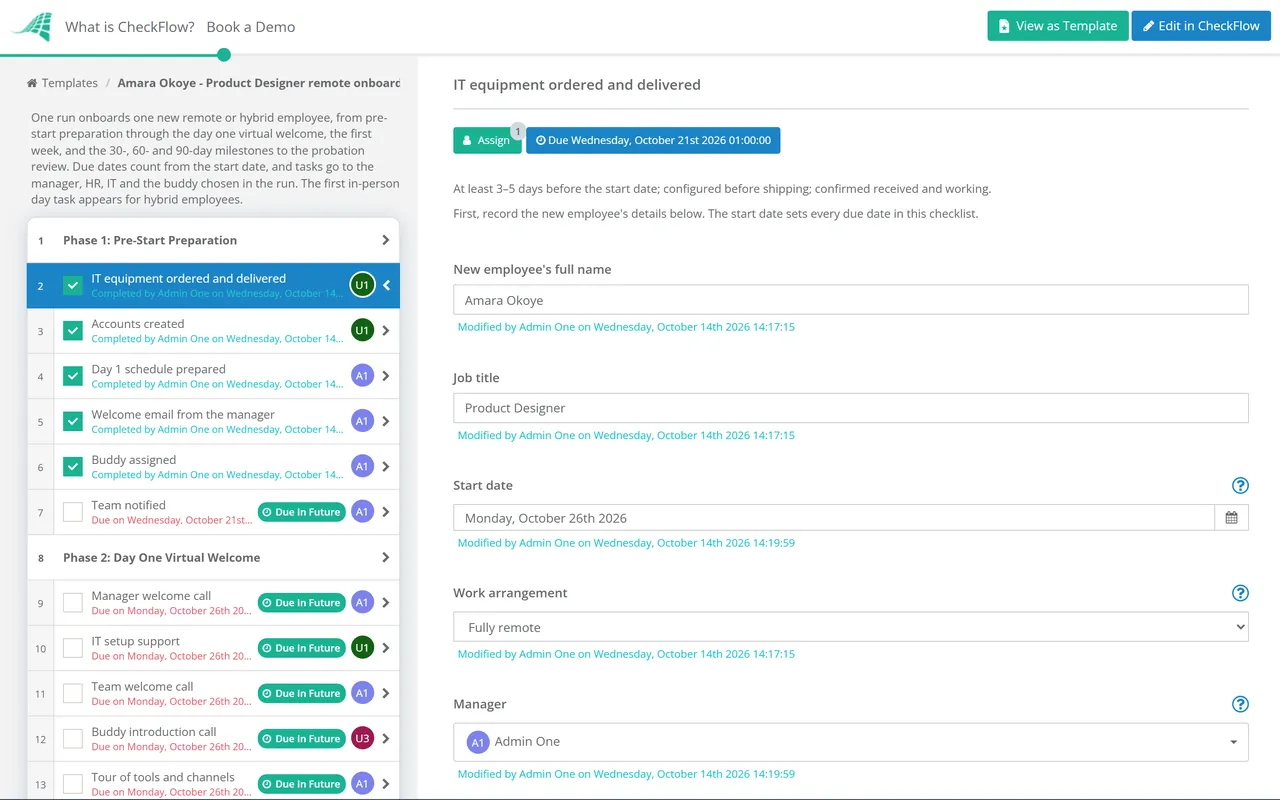The width and height of the screenshot is (1280, 800).
Task: Uncheck the Buddy assigned checkbox
Action: coord(73,466)
